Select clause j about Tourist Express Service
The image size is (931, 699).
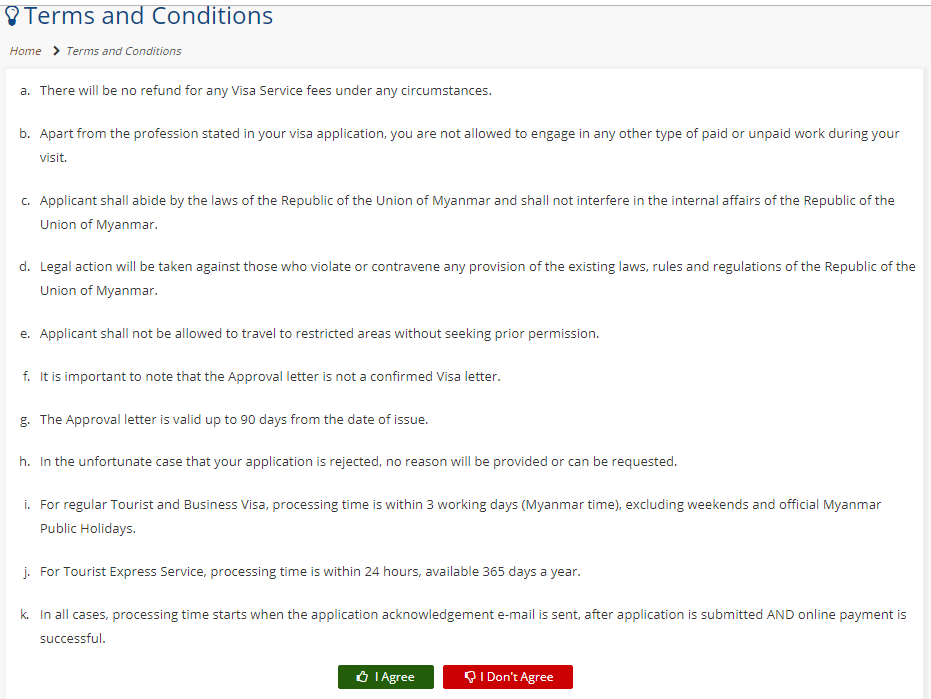[x=310, y=572]
